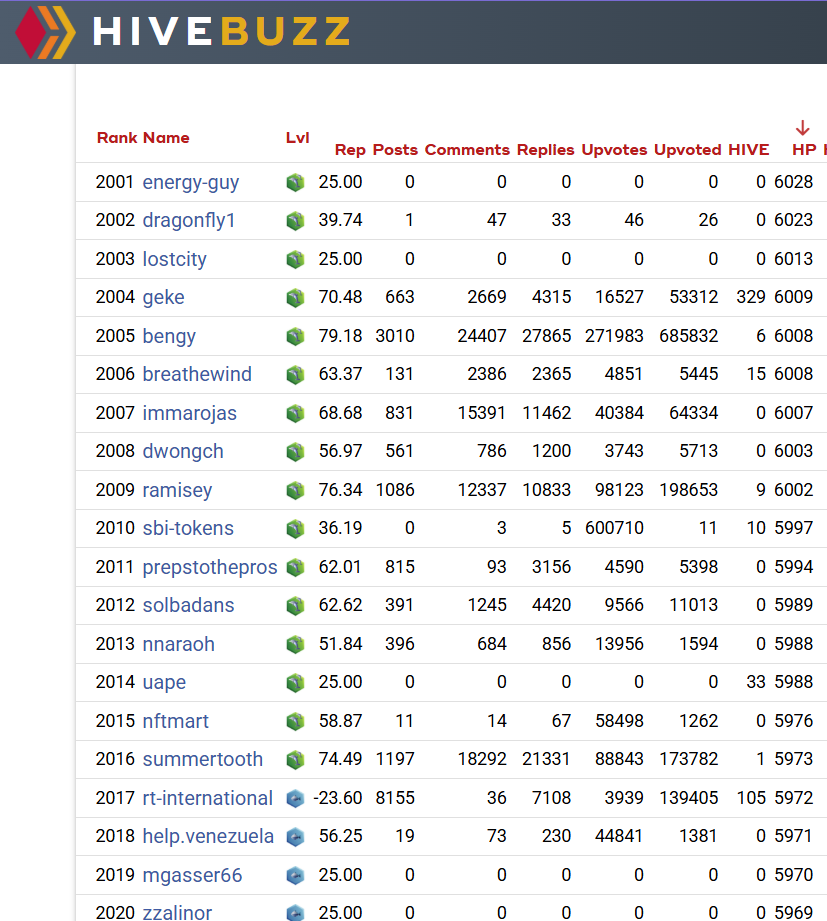Select geke's HIVE value 329

pos(751,297)
